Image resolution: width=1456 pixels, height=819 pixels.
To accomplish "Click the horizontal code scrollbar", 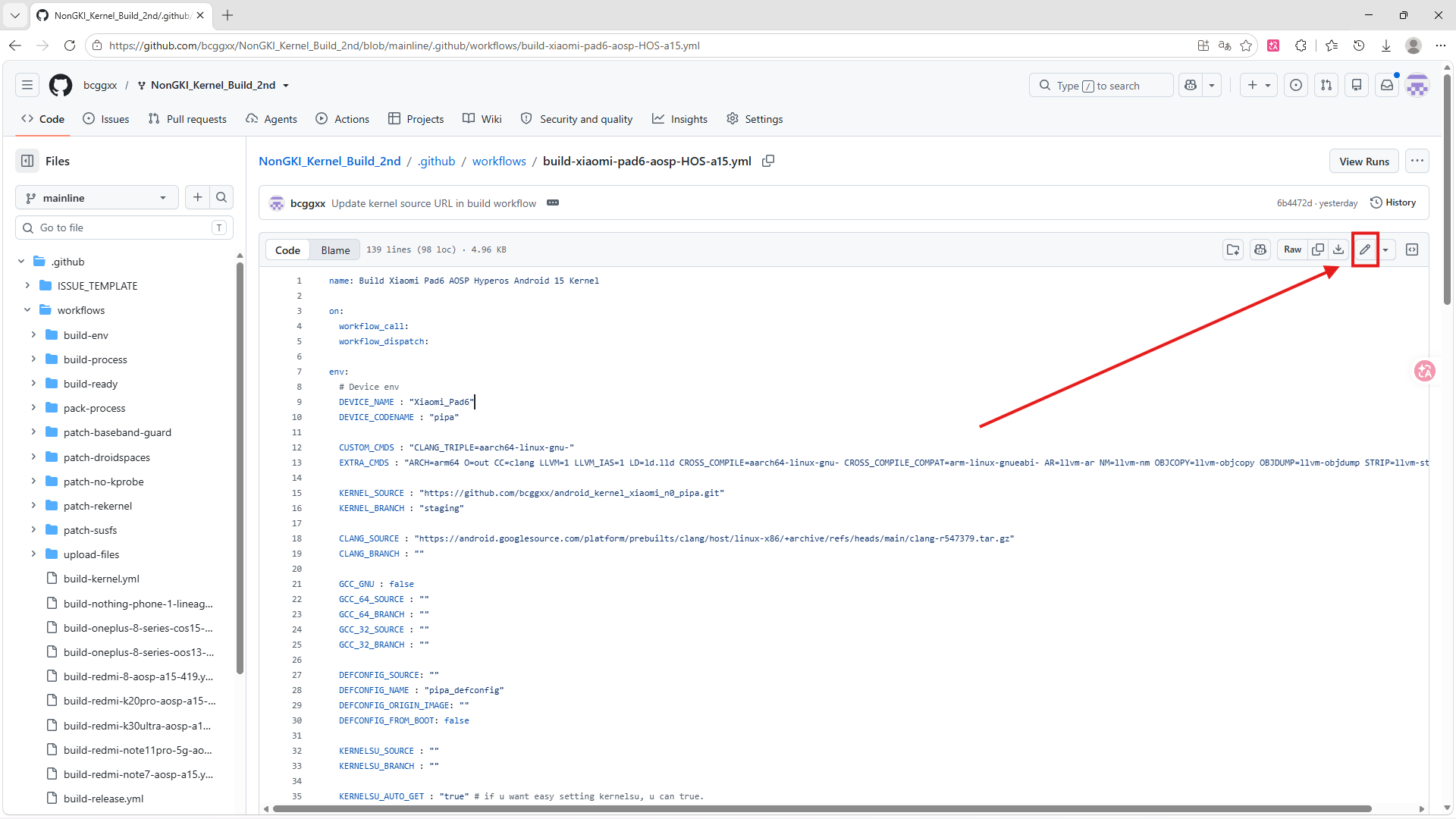I will tap(822, 808).
